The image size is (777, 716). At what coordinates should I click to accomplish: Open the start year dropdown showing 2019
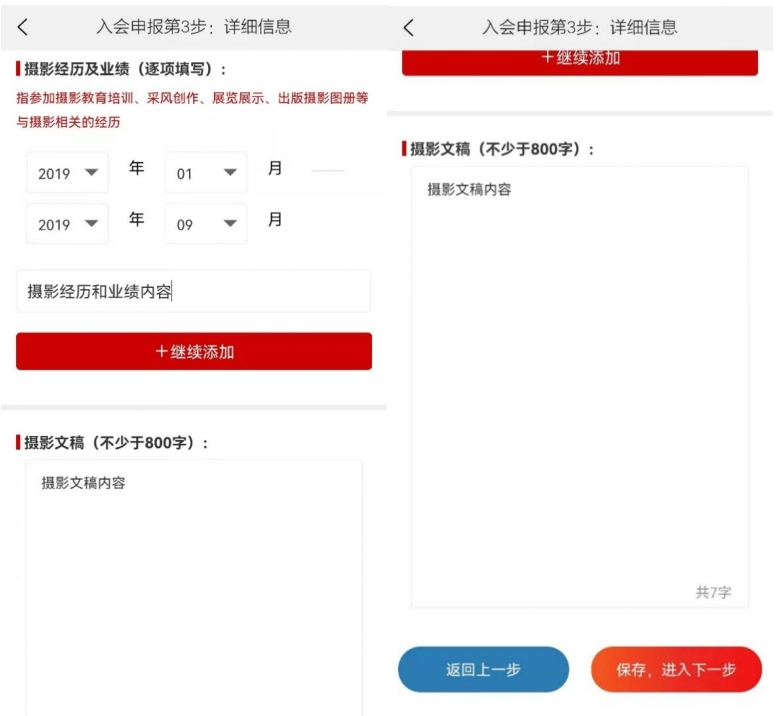point(67,173)
